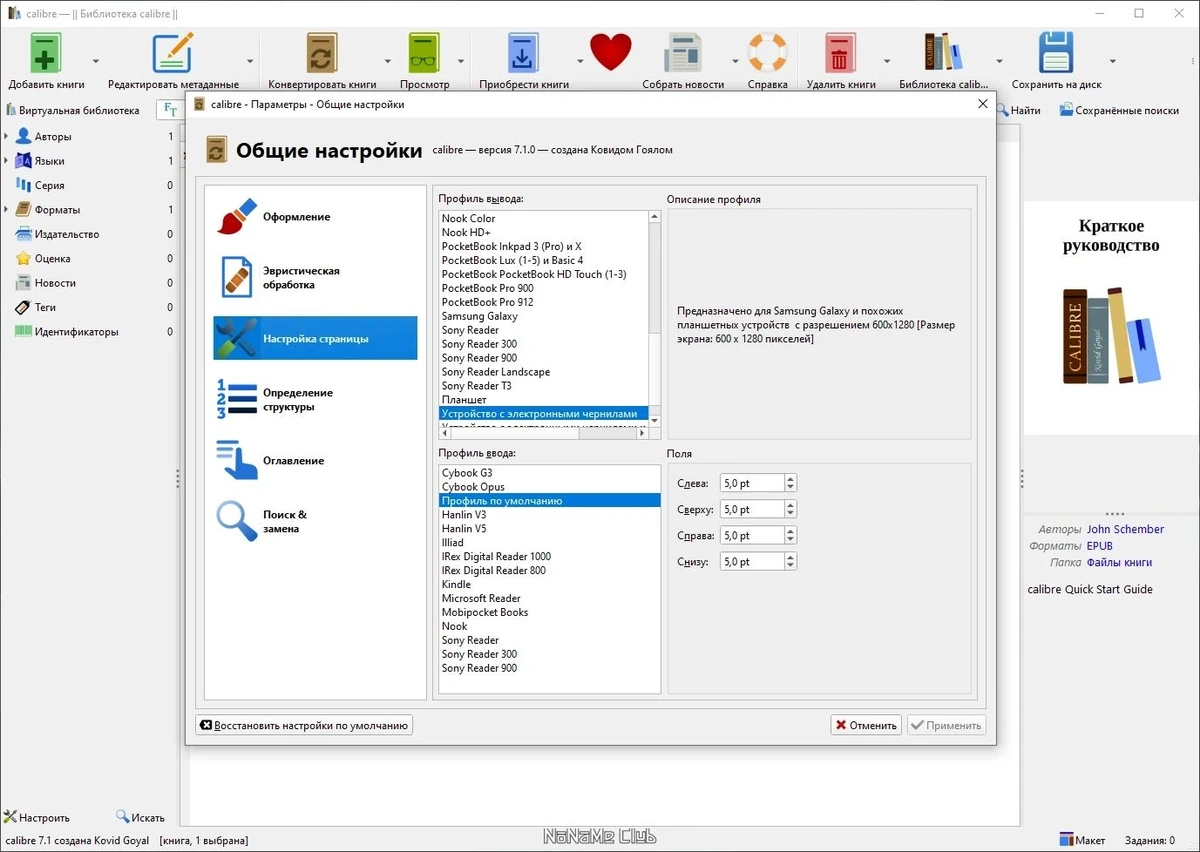Screen dimensions: 1200x852
Task: Click the Применить button
Action: click(946, 725)
